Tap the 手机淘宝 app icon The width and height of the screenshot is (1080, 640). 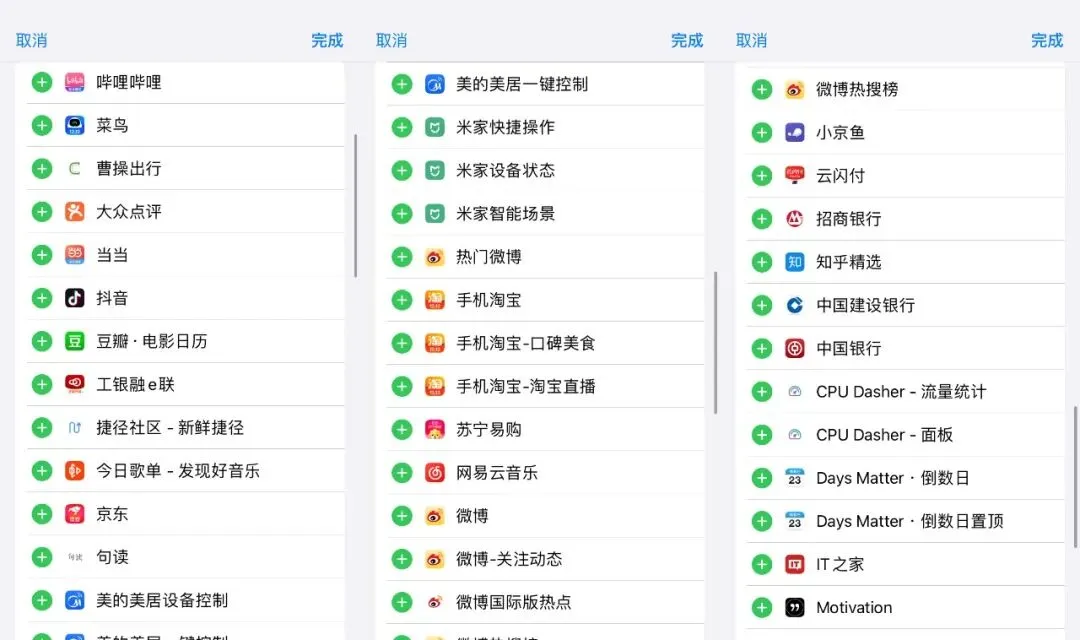click(435, 300)
